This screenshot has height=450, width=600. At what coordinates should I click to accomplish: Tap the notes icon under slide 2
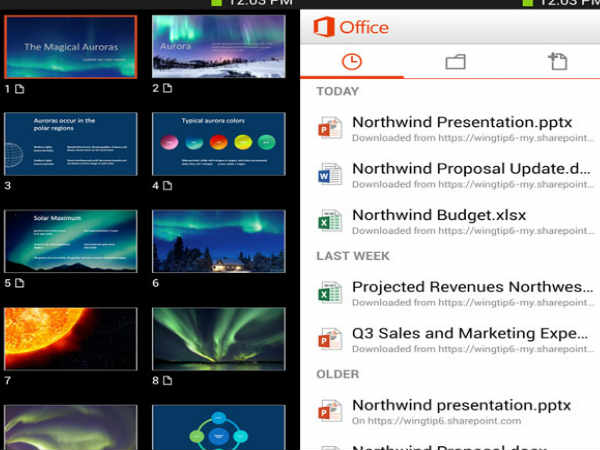coord(168,88)
